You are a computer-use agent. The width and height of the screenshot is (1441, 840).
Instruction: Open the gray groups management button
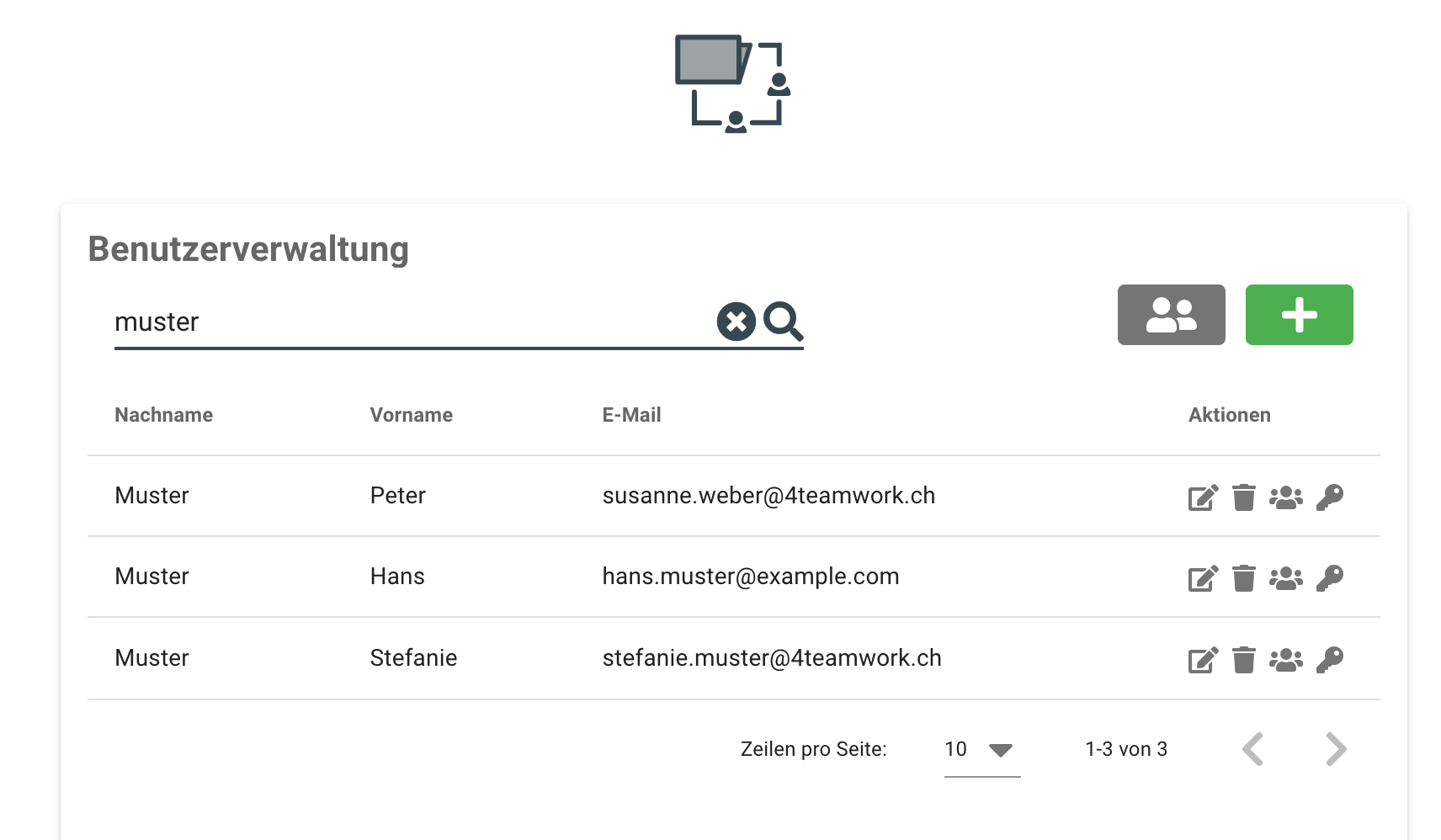[1171, 315]
